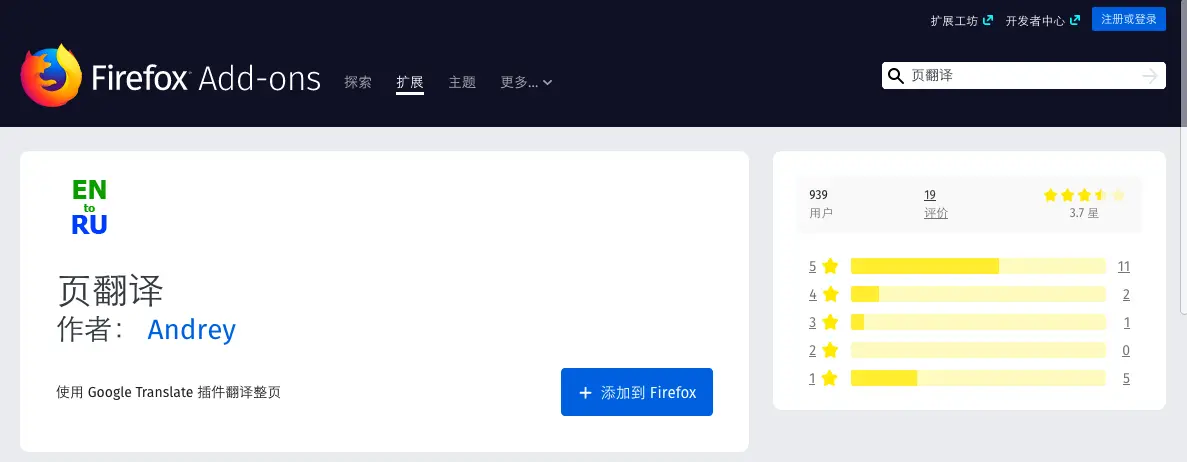Click the 评价 reviews link
Screen dimensions: 1187x462
tap(936, 213)
